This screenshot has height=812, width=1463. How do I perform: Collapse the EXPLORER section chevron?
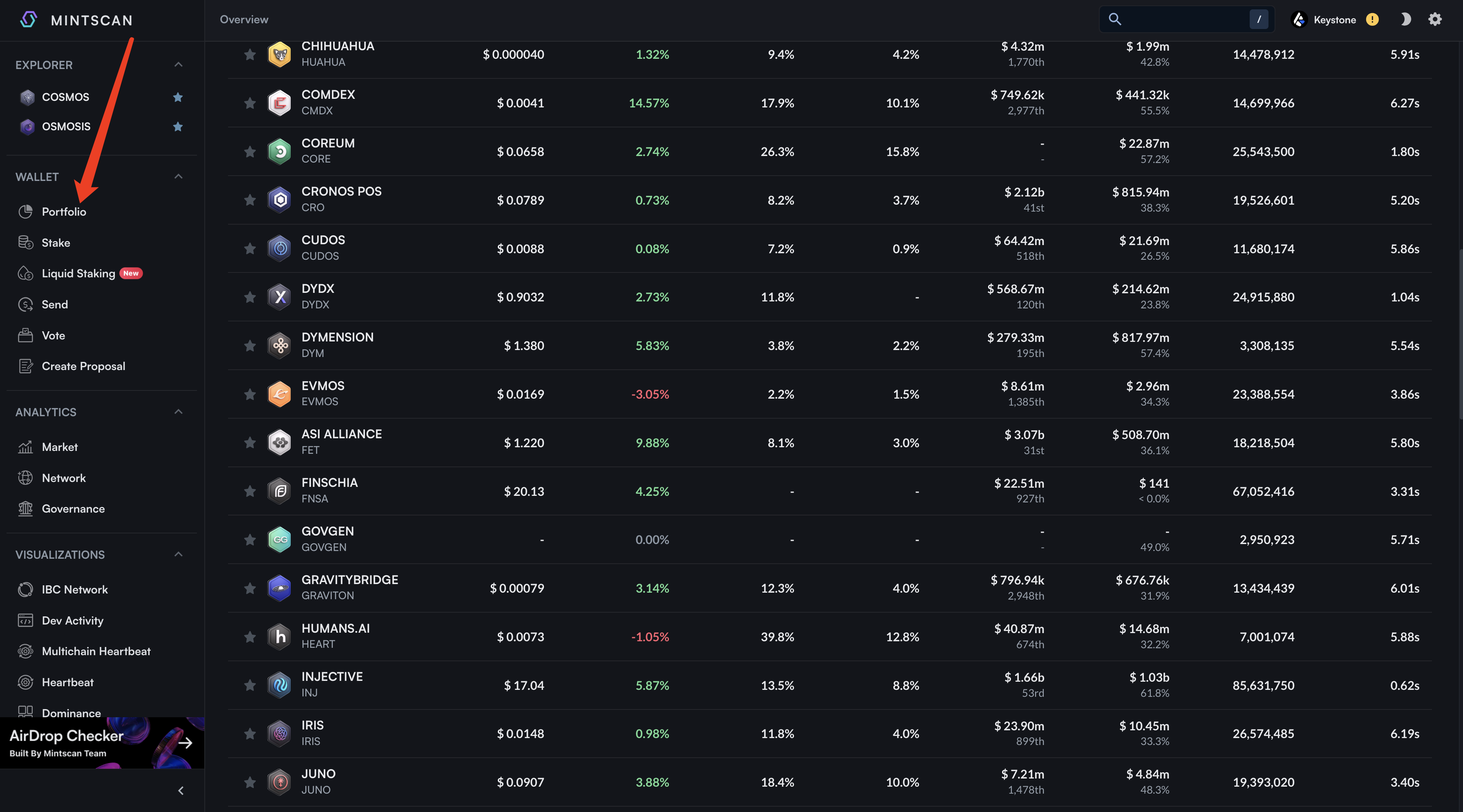click(178, 65)
